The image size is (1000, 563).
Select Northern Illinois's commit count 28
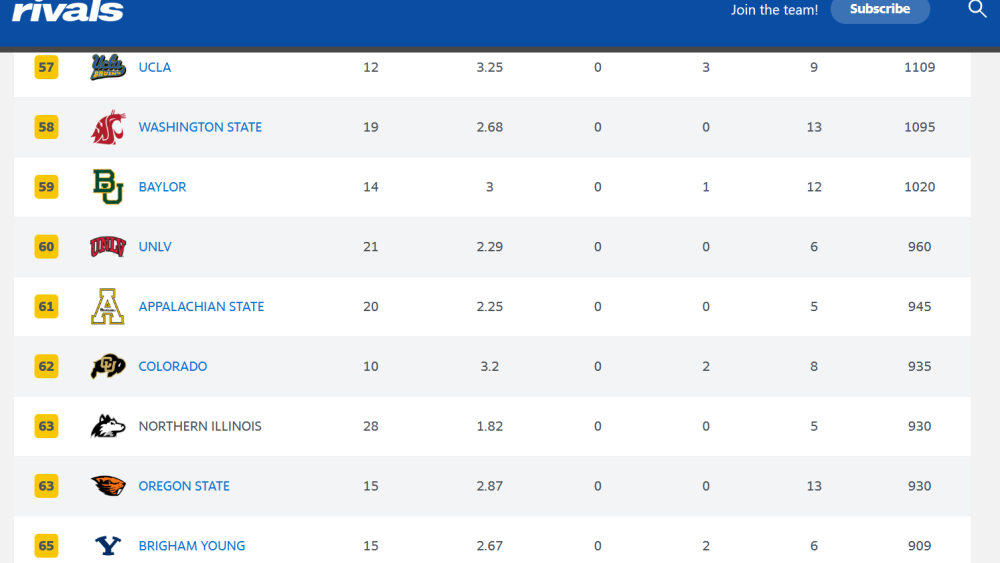click(371, 427)
